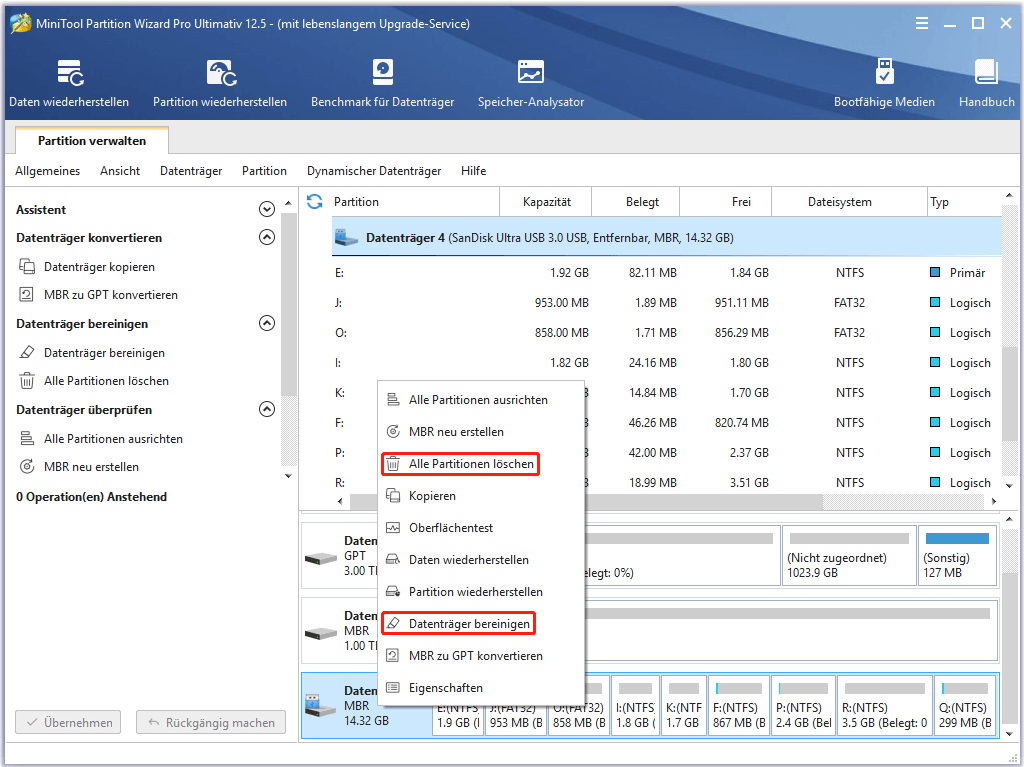Viewport: 1024px width, 767px height.
Task: Select (Nicht zugeordnet) 1023.9 GB block
Action: [849, 555]
